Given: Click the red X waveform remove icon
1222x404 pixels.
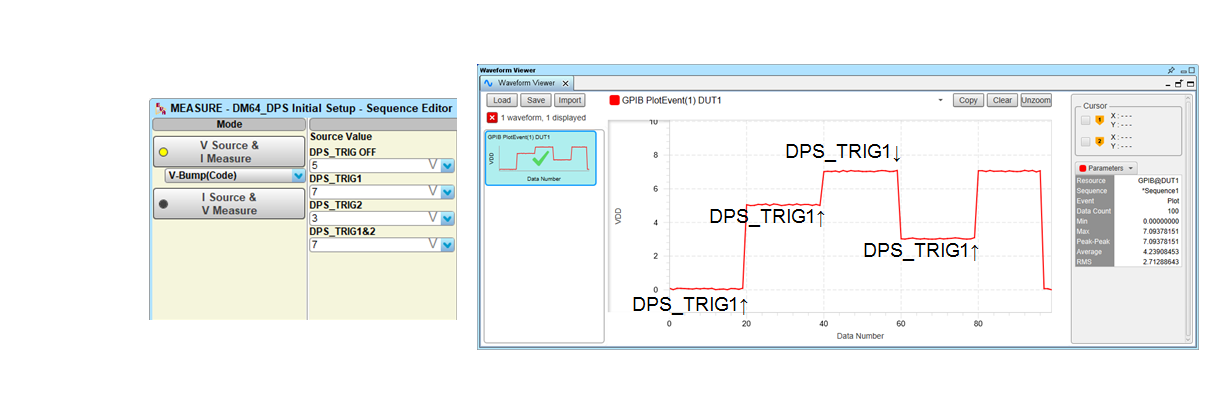Looking at the screenshot, I should point(492,118).
